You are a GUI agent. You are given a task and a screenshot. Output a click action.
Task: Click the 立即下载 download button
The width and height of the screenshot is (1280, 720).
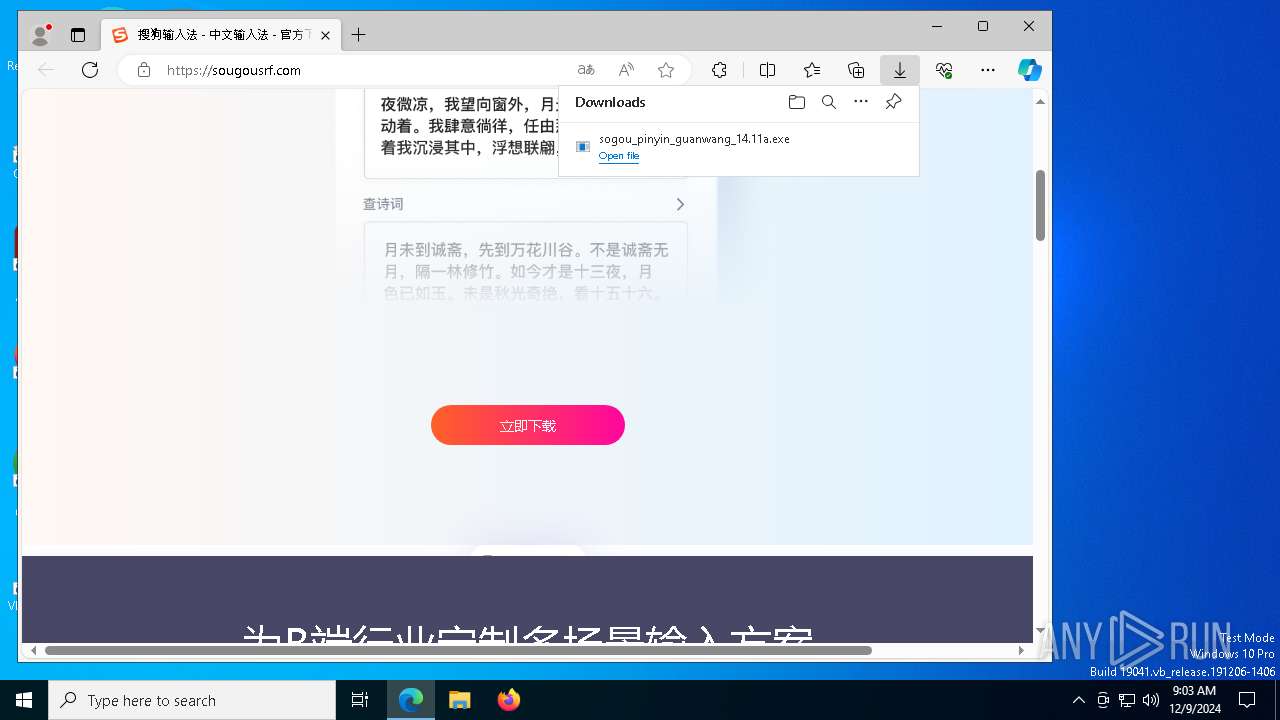pyautogui.click(x=528, y=425)
